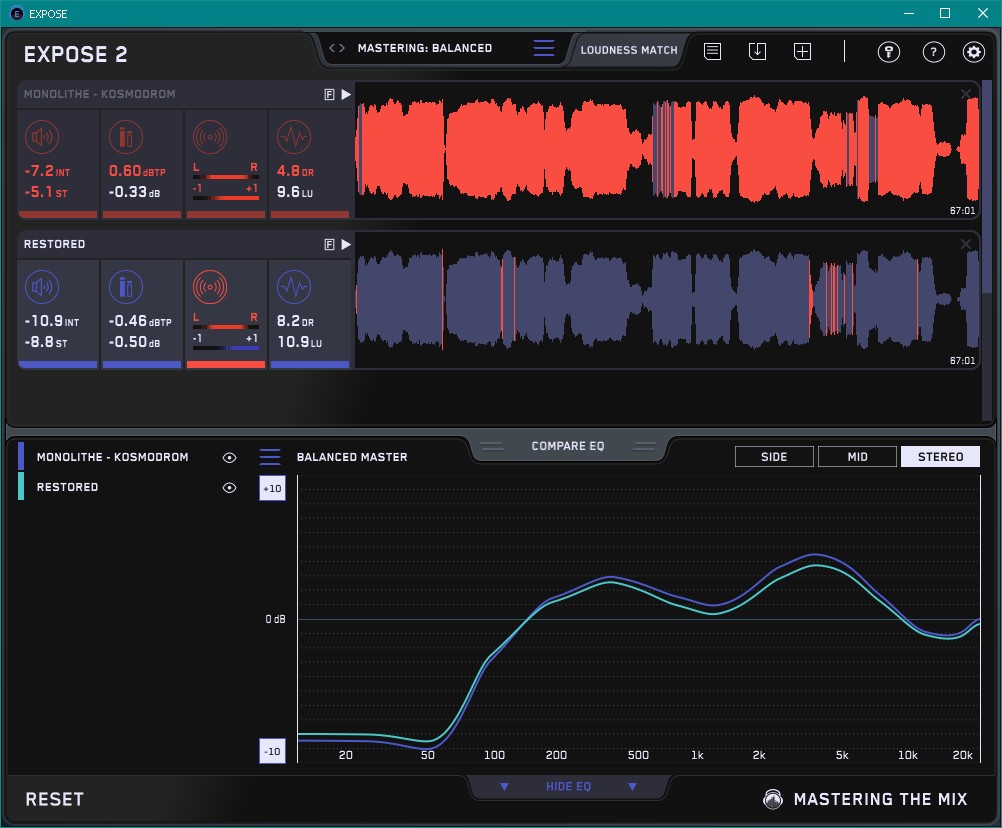Open the Balanced Master EQ reference menu

tap(270, 457)
